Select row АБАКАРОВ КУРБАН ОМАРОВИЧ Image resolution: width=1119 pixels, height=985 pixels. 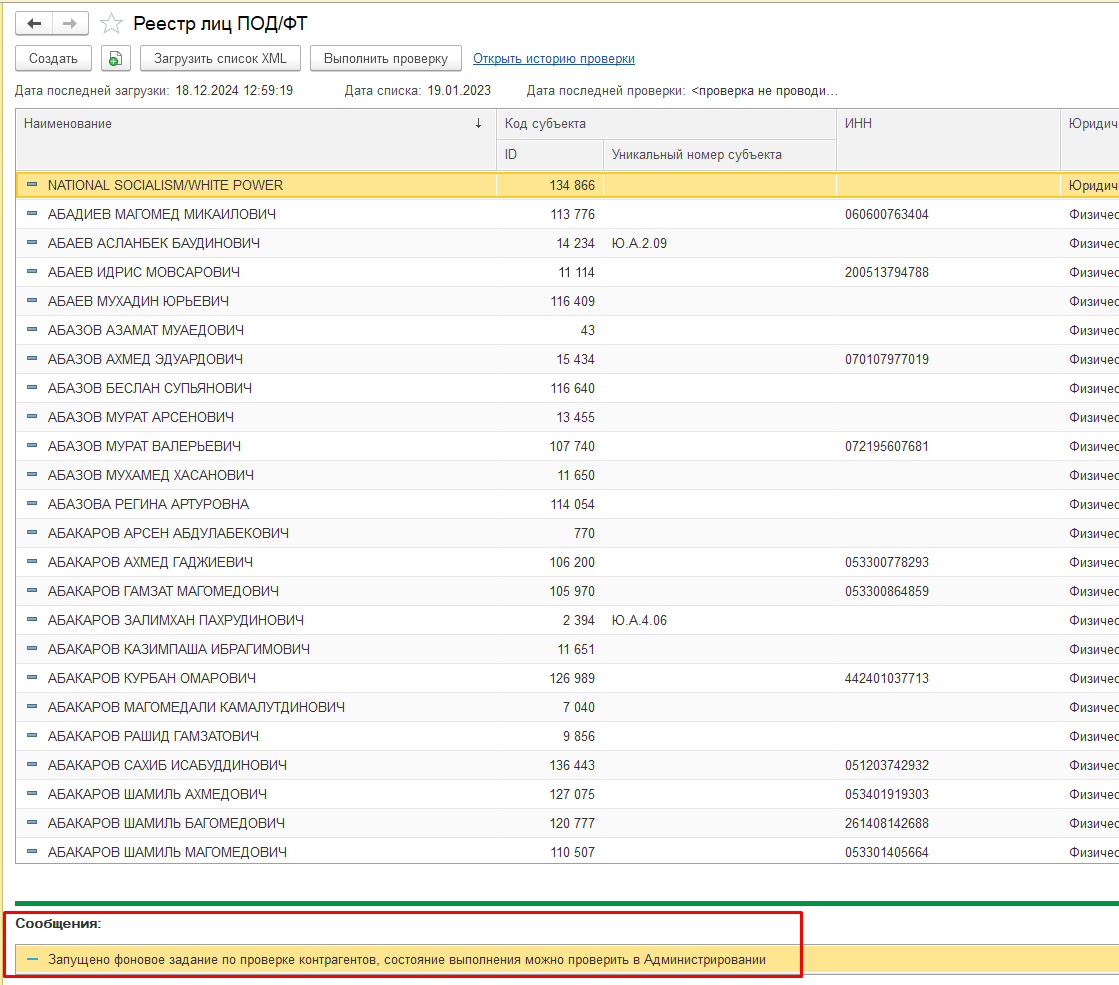[567, 678]
